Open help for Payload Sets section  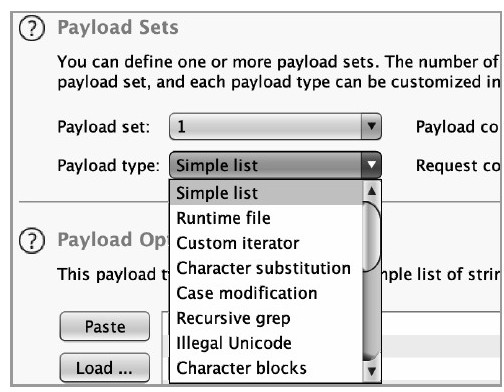(32, 28)
